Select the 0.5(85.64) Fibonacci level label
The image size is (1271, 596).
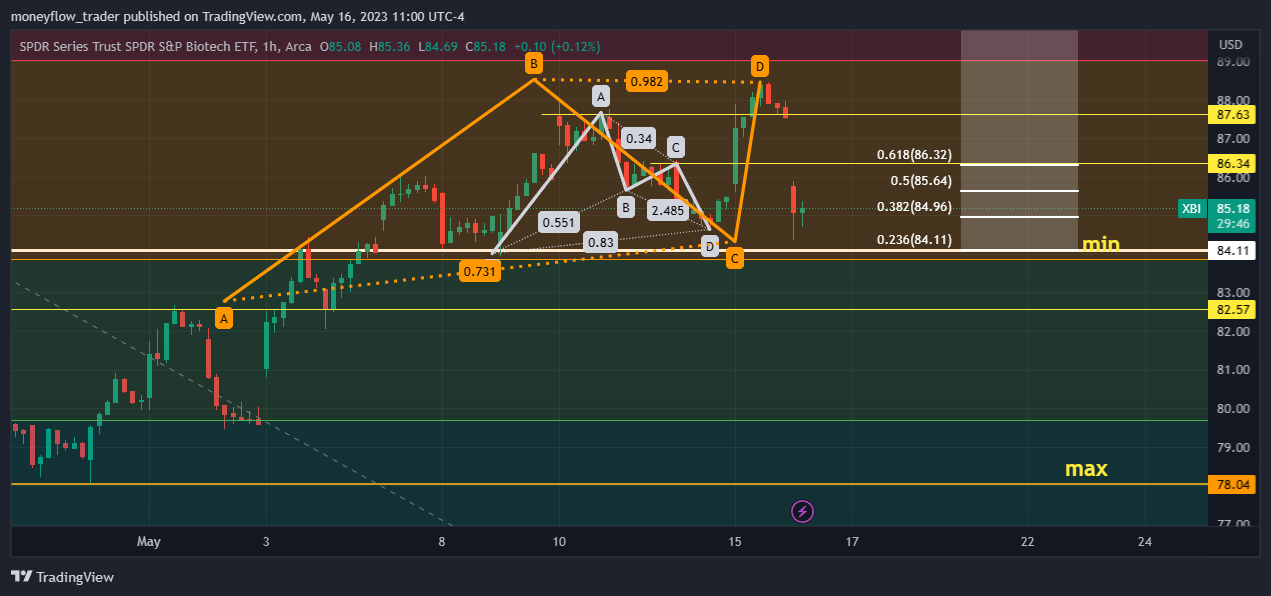coord(922,182)
